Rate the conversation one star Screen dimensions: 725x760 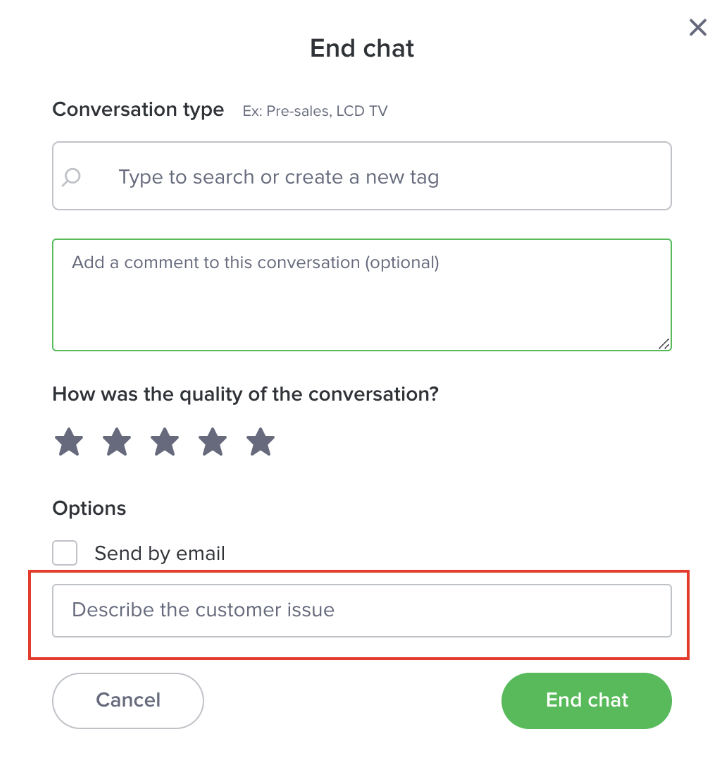[x=69, y=442]
